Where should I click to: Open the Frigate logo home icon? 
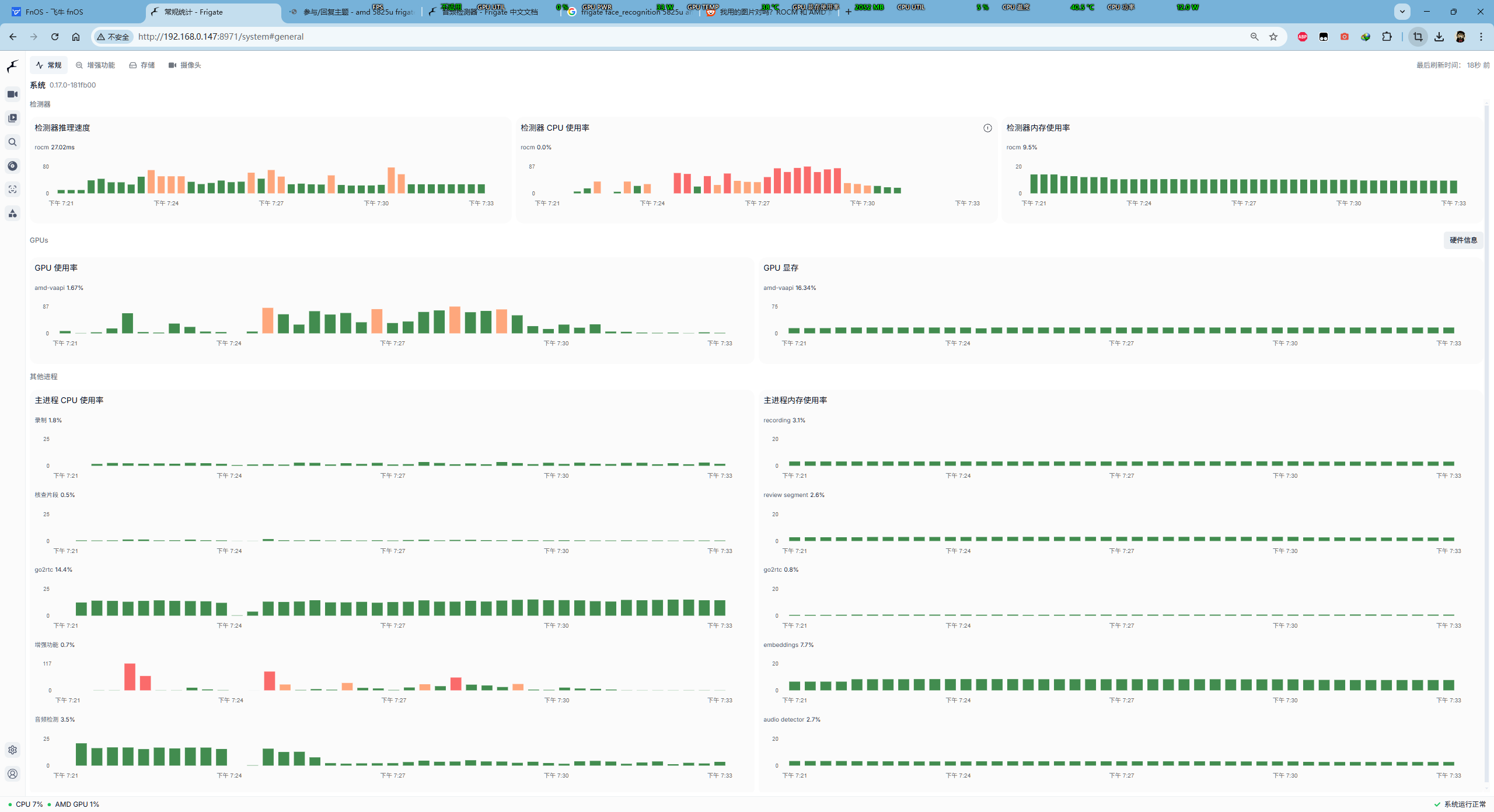click(x=12, y=66)
